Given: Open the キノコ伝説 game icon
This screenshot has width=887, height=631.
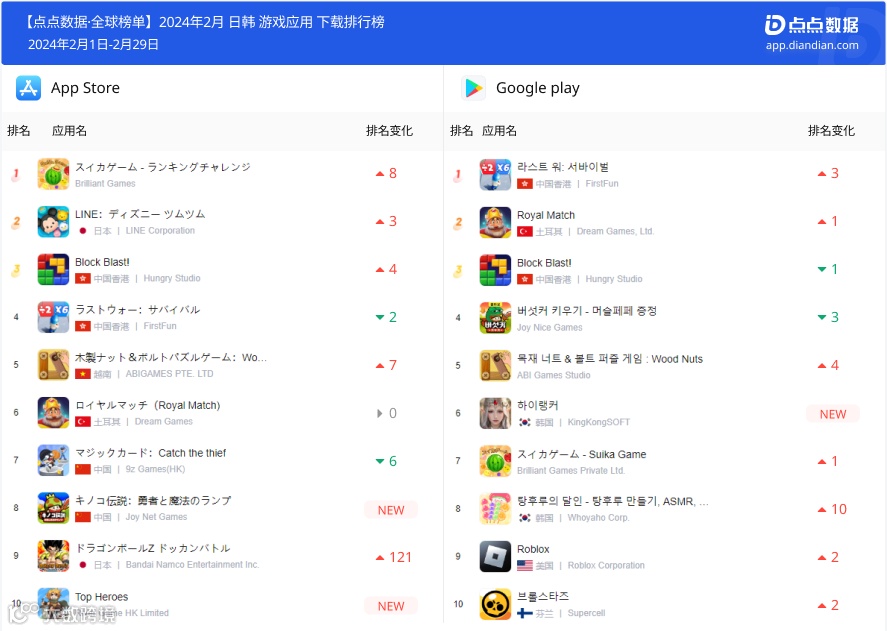Looking at the screenshot, I should (53, 508).
